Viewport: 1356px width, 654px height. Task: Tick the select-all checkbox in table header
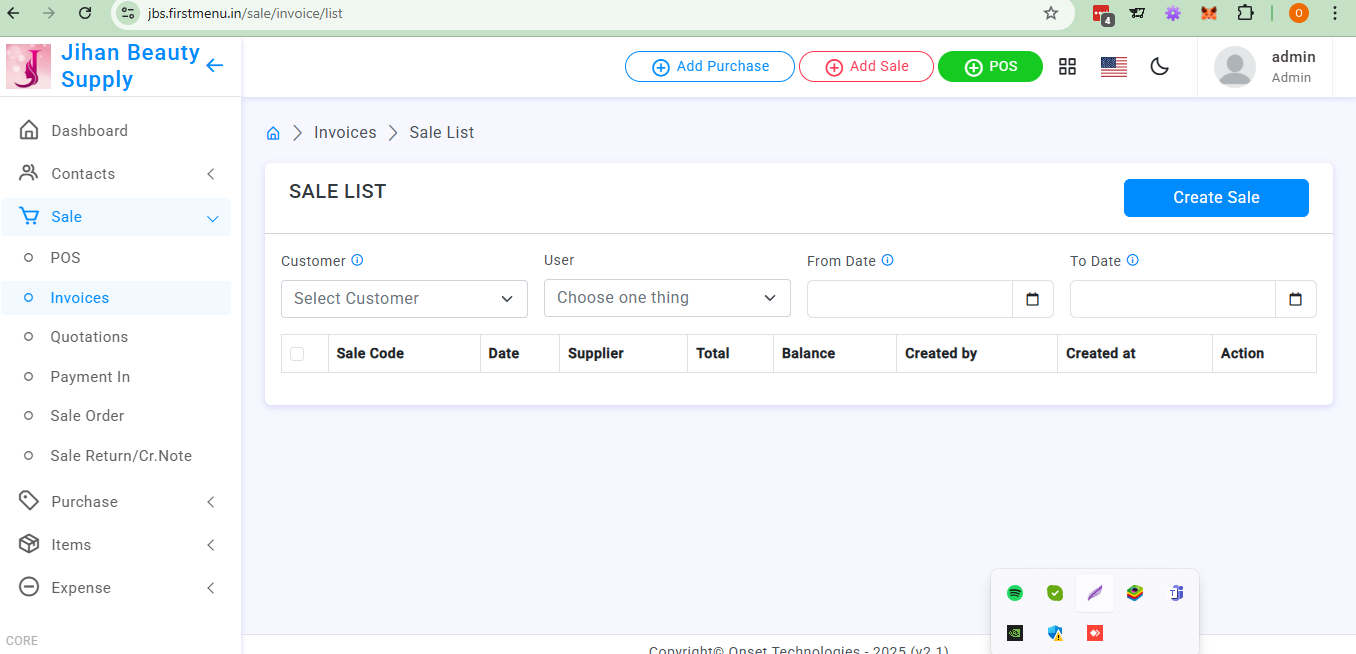pyautogui.click(x=297, y=354)
